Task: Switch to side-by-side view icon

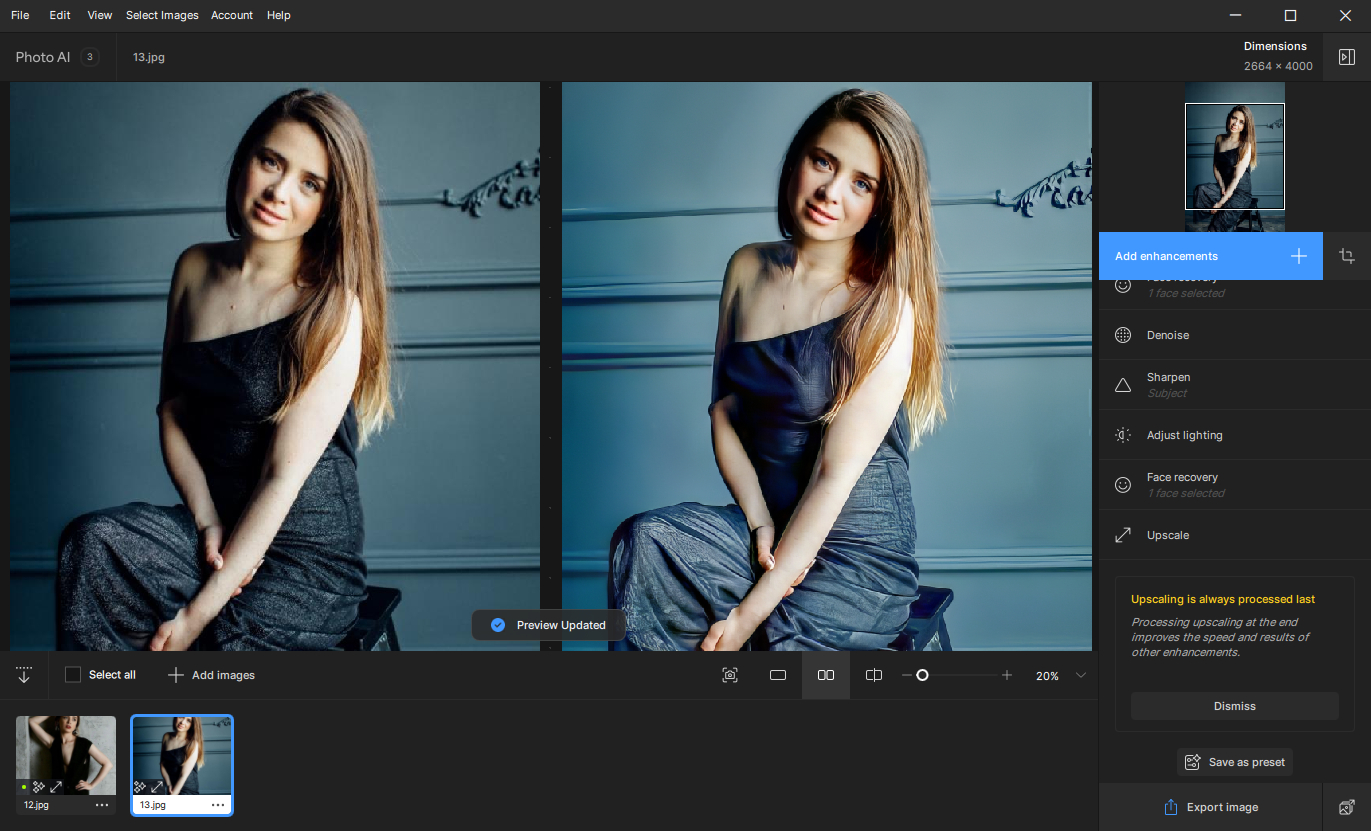Action: point(826,675)
